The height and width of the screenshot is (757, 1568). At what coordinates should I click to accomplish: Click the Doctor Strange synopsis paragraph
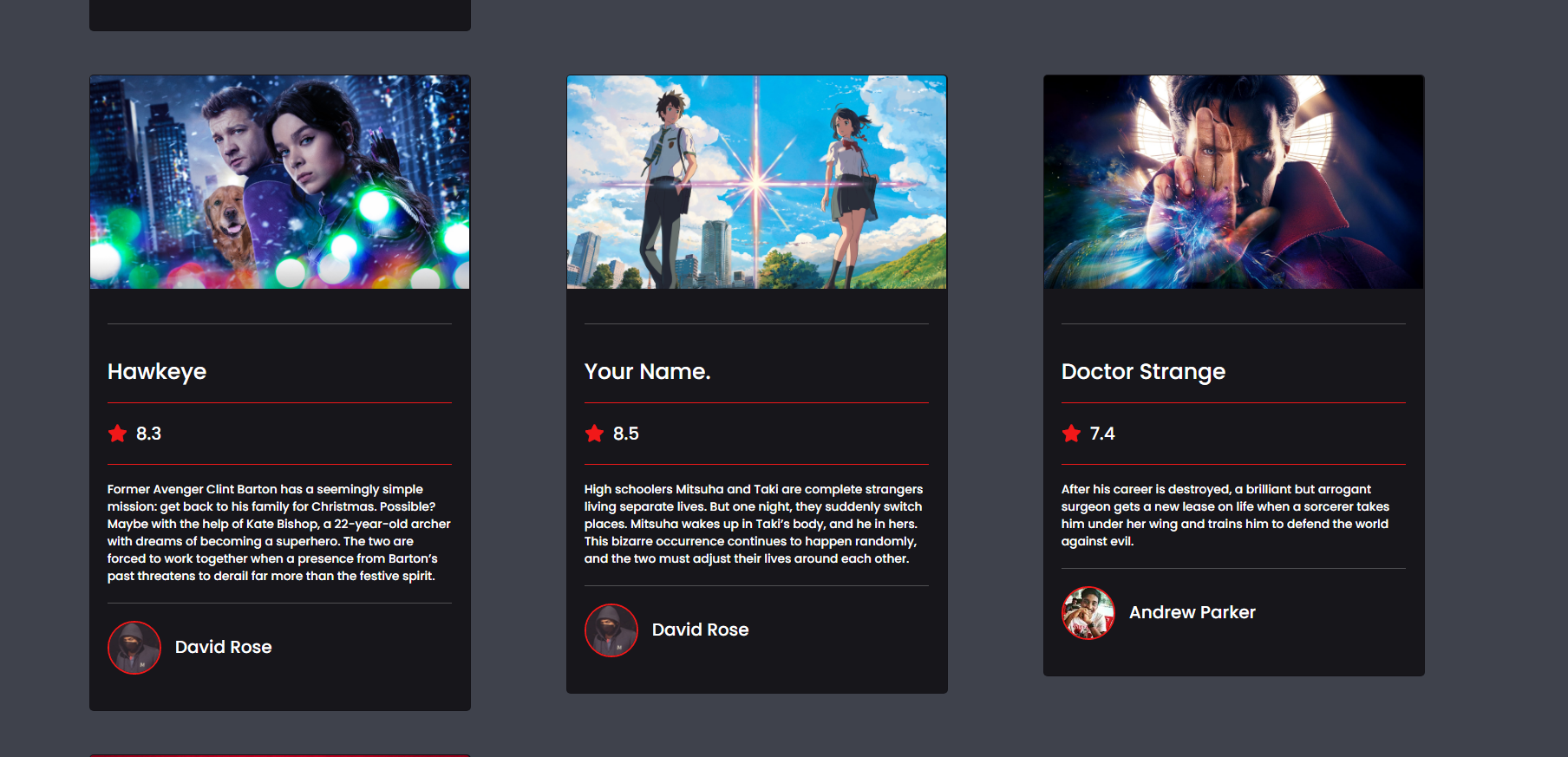[x=1225, y=515]
